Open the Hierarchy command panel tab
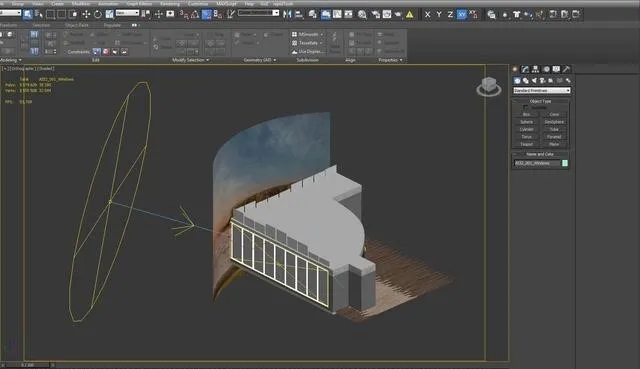 tap(535, 69)
